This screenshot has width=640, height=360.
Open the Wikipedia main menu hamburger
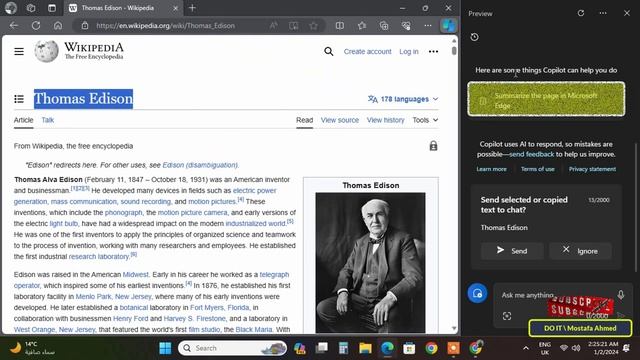pos(19,51)
